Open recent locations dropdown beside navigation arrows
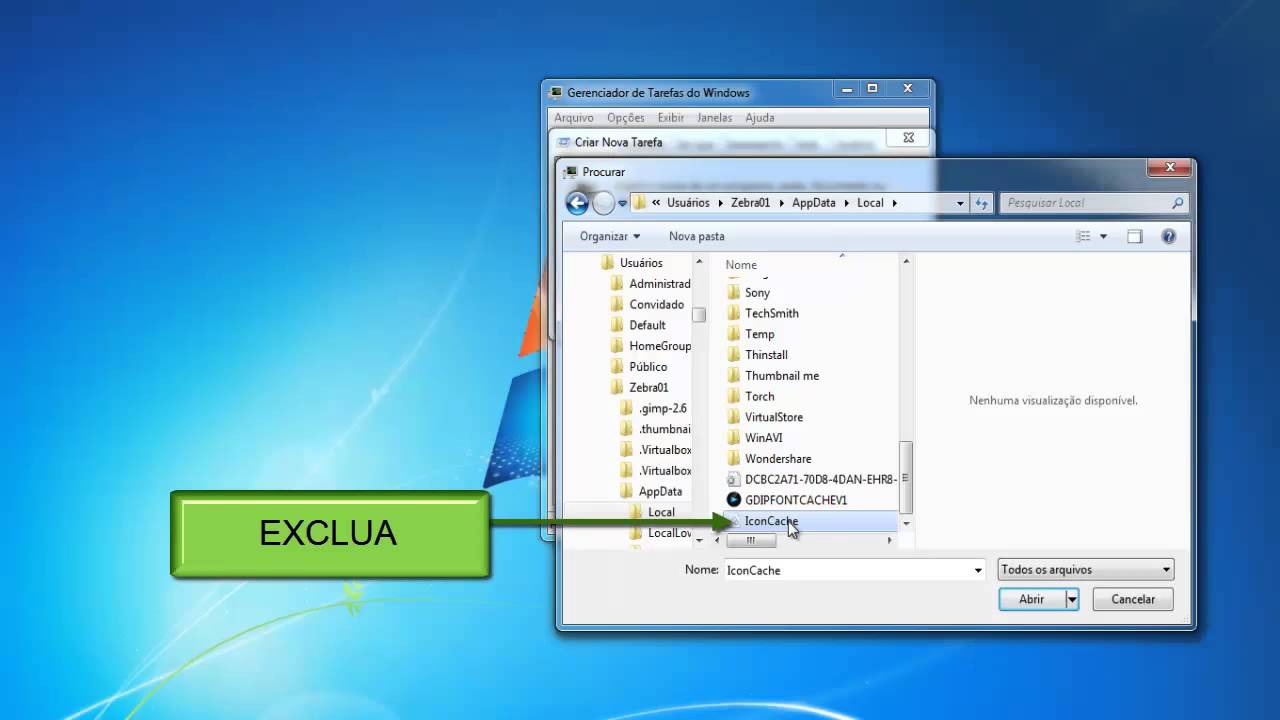Image resolution: width=1280 pixels, height=720 pixels. point(622,203)
